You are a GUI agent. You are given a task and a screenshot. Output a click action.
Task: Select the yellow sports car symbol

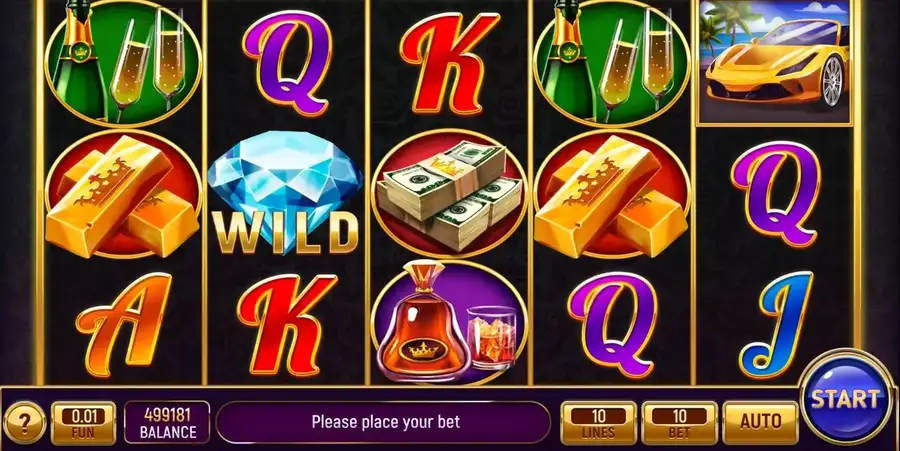[x=774, y=61]
